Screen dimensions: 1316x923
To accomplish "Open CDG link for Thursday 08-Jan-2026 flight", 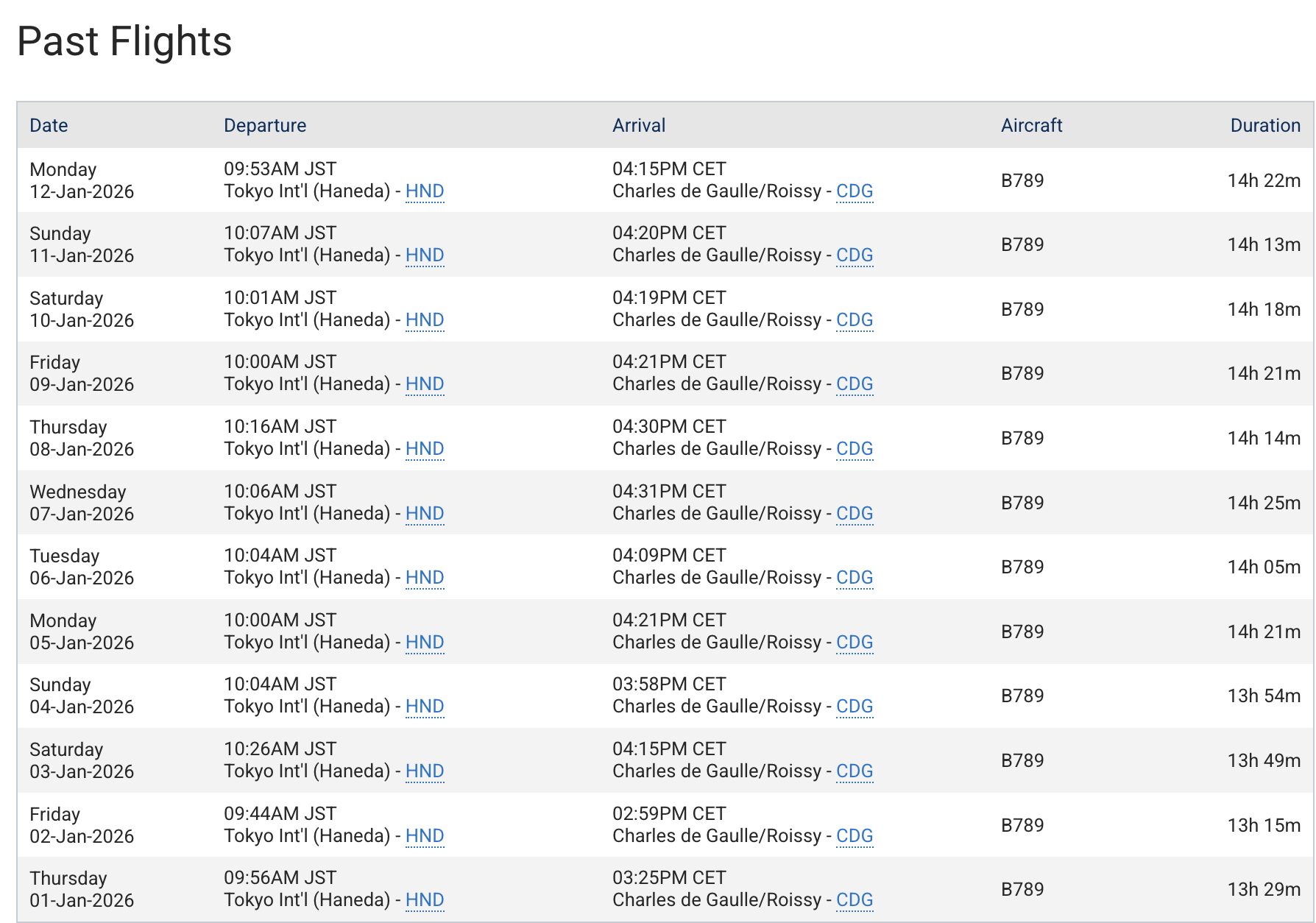I will point(855,449).
